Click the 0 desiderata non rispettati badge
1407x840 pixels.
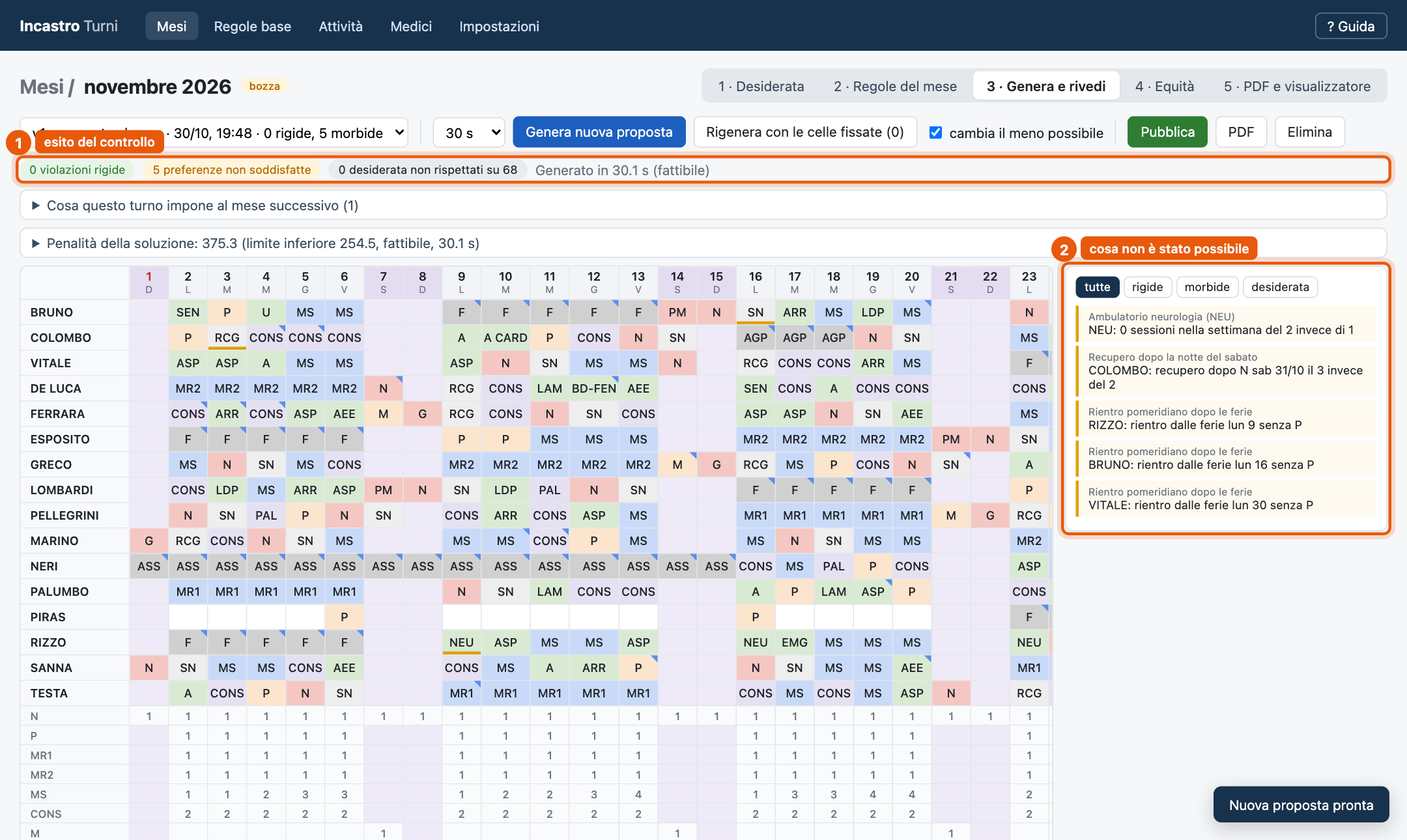(427, 170)
